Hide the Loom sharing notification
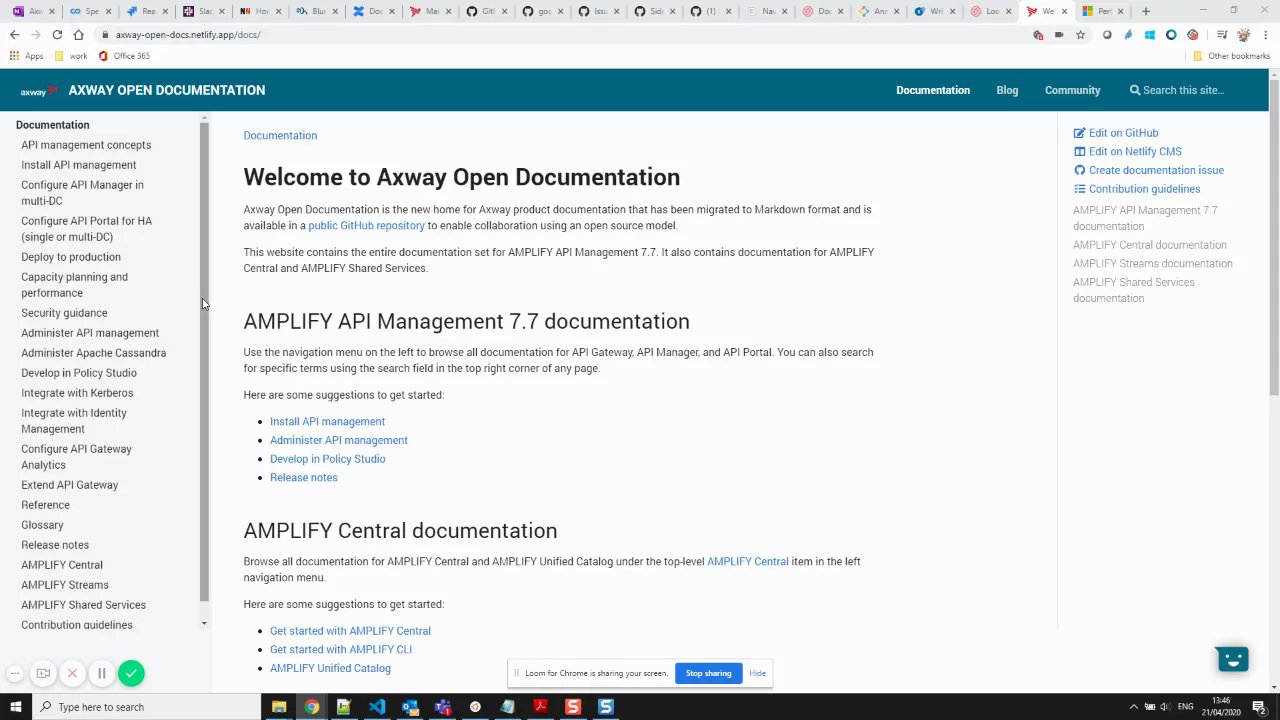Viewport: 1280px width, 720px height. click(x=757, y=673)
